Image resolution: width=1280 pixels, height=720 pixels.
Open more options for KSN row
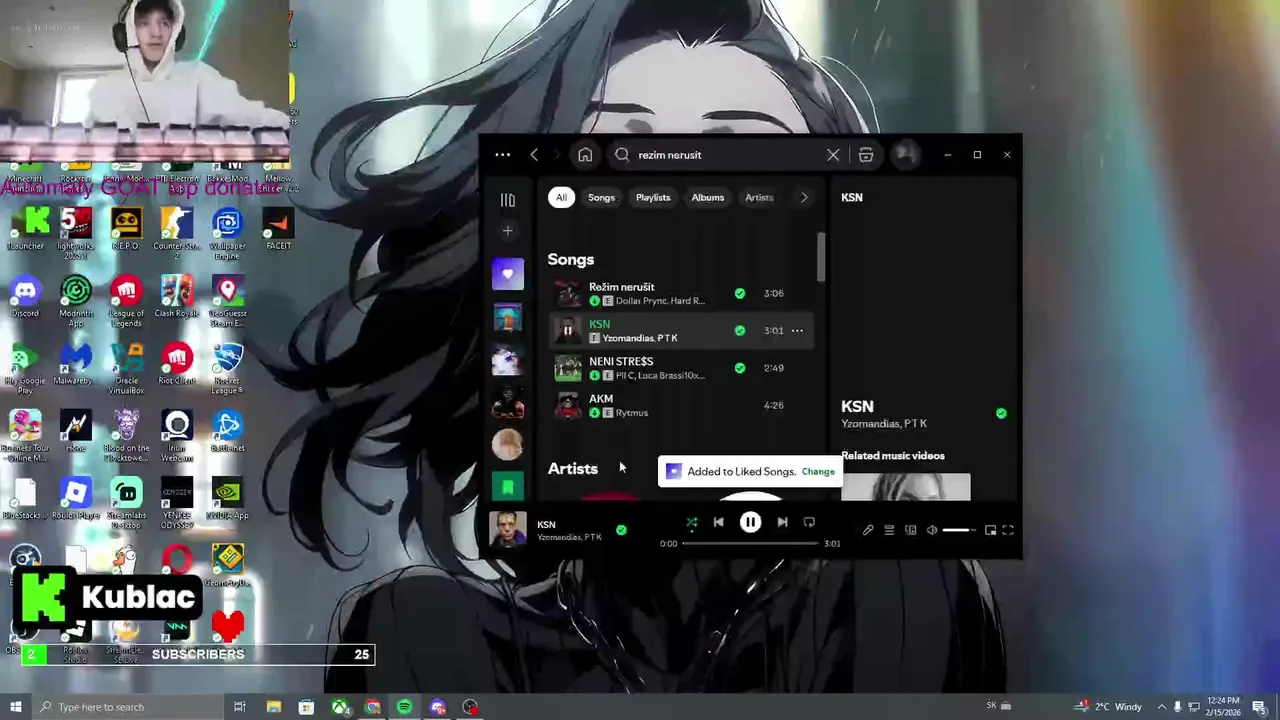click(797, 330)
